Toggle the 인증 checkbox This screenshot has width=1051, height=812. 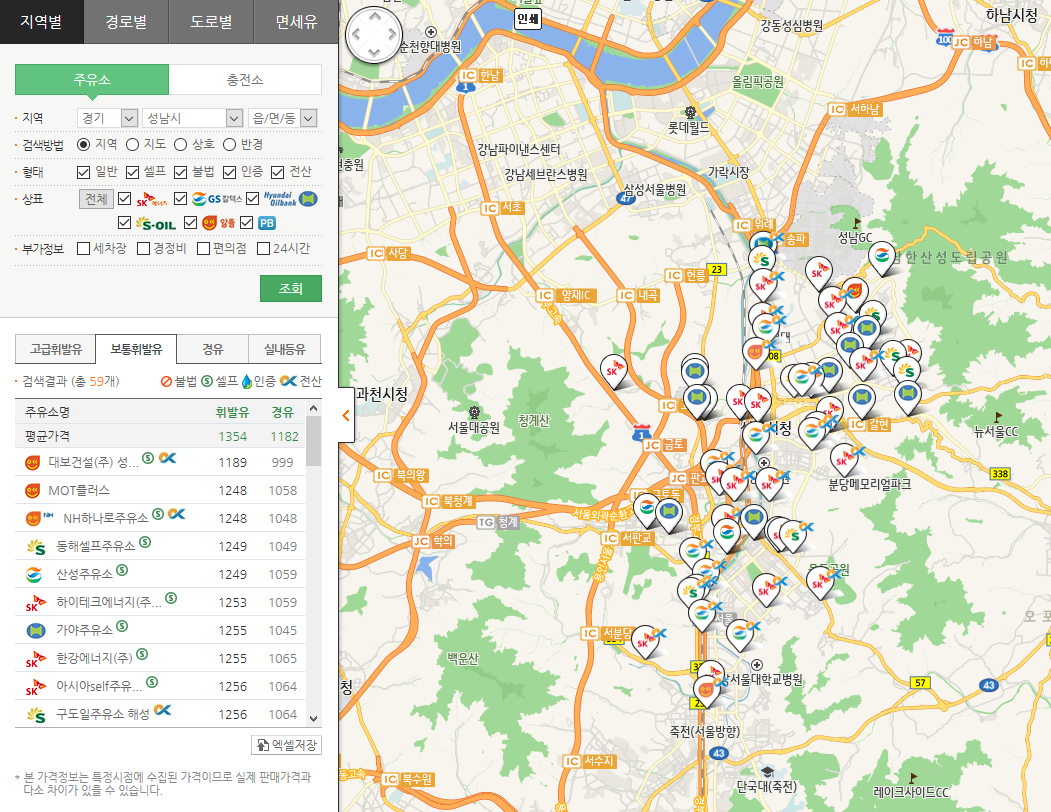pyautogui.click(x=229, y=172)
